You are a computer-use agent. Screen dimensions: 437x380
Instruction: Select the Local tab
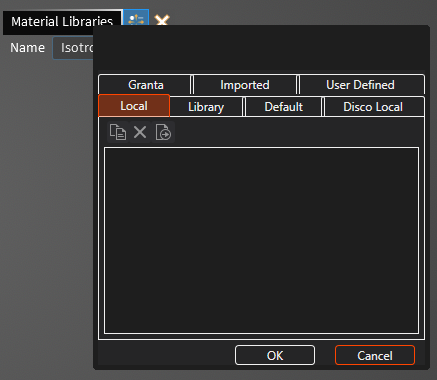tap(134, 106)
